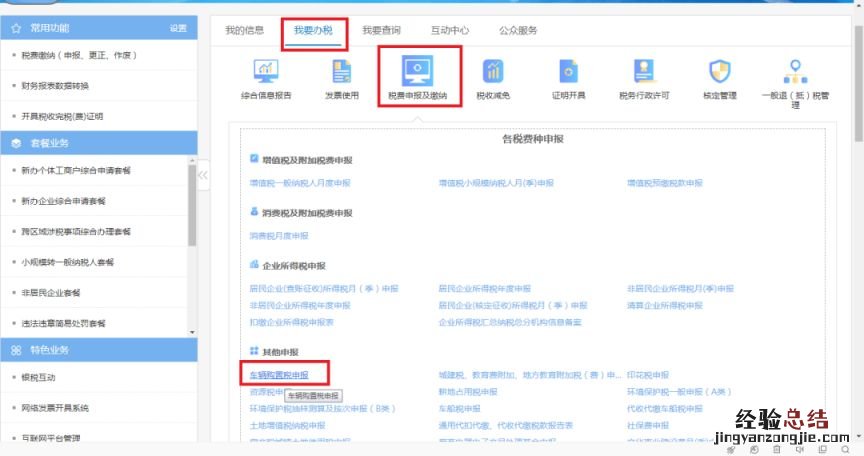Click 清算企业所得税申报 link
This screenshot has height=456, width=864.
[665, 306]
